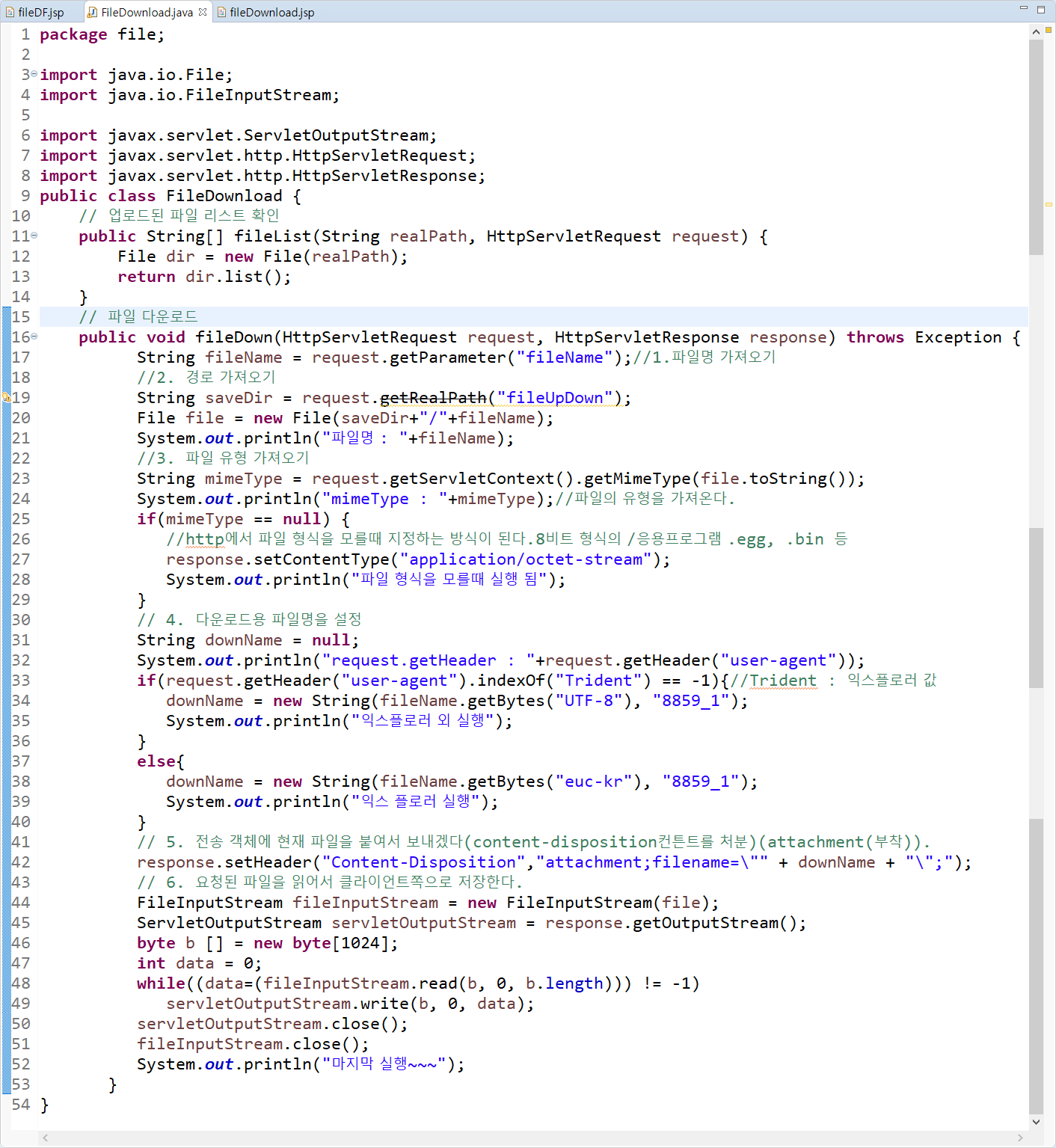Click the class name 'FileDownload' on line 9
The image size is (1056, 1148).
(224, 196)
